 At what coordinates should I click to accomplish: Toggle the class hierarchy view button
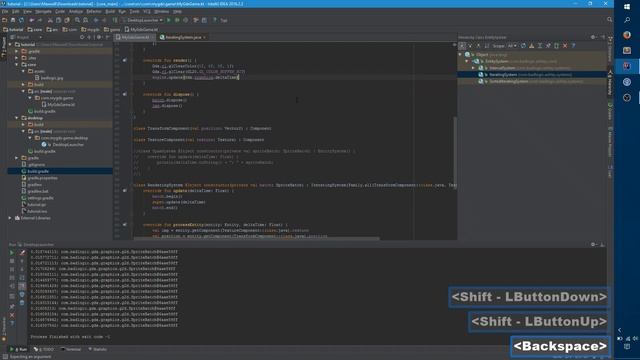coord(462,46)
